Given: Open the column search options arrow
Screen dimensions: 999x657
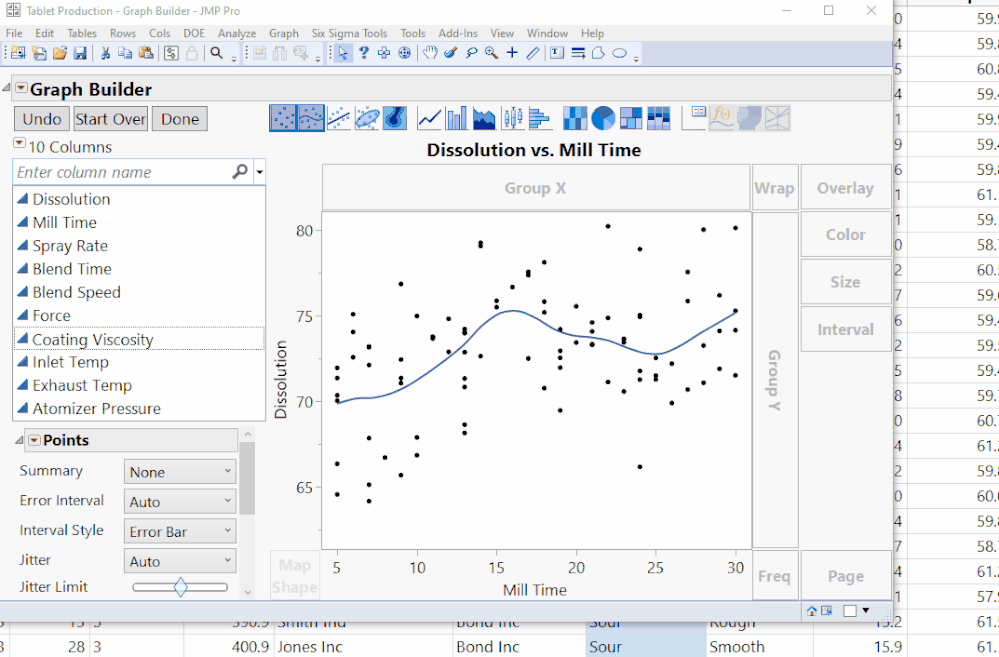Looking at the screenshot, I should click(x=259, y=172).
